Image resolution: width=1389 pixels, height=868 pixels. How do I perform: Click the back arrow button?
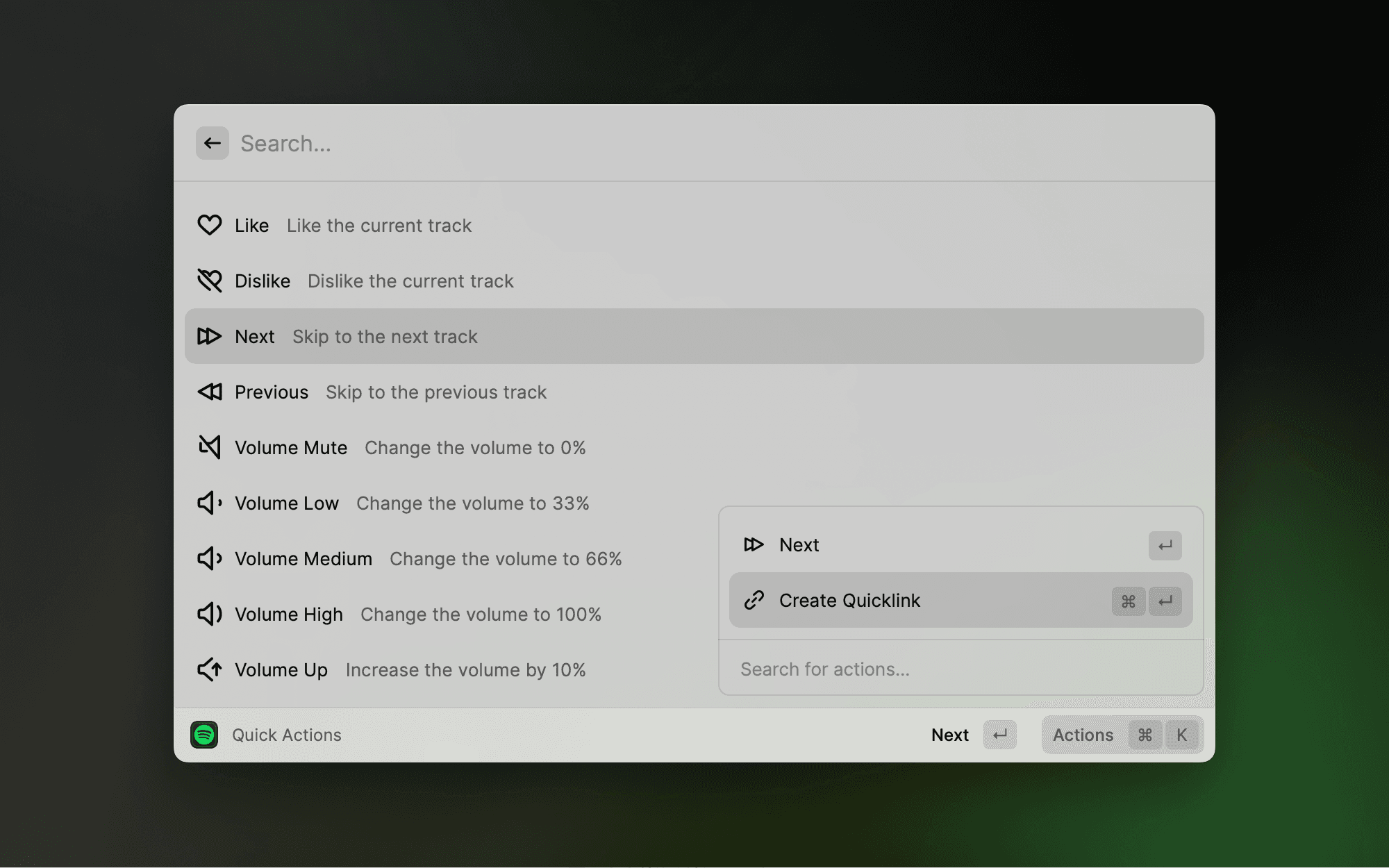click(212, 143)
